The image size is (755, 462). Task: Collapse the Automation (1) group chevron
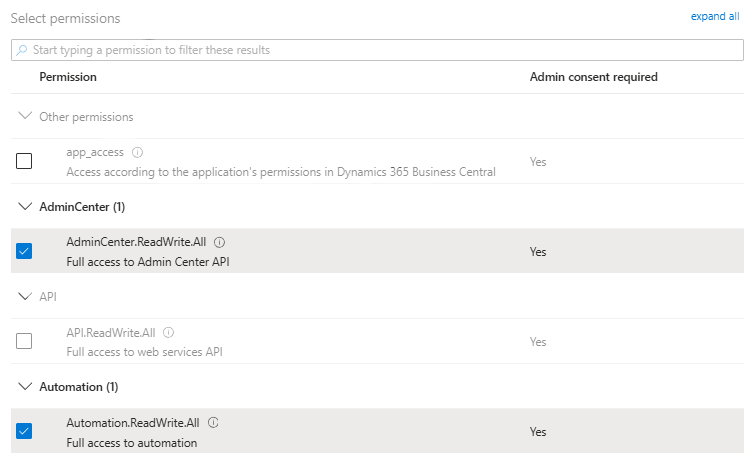tap(25, 386)
